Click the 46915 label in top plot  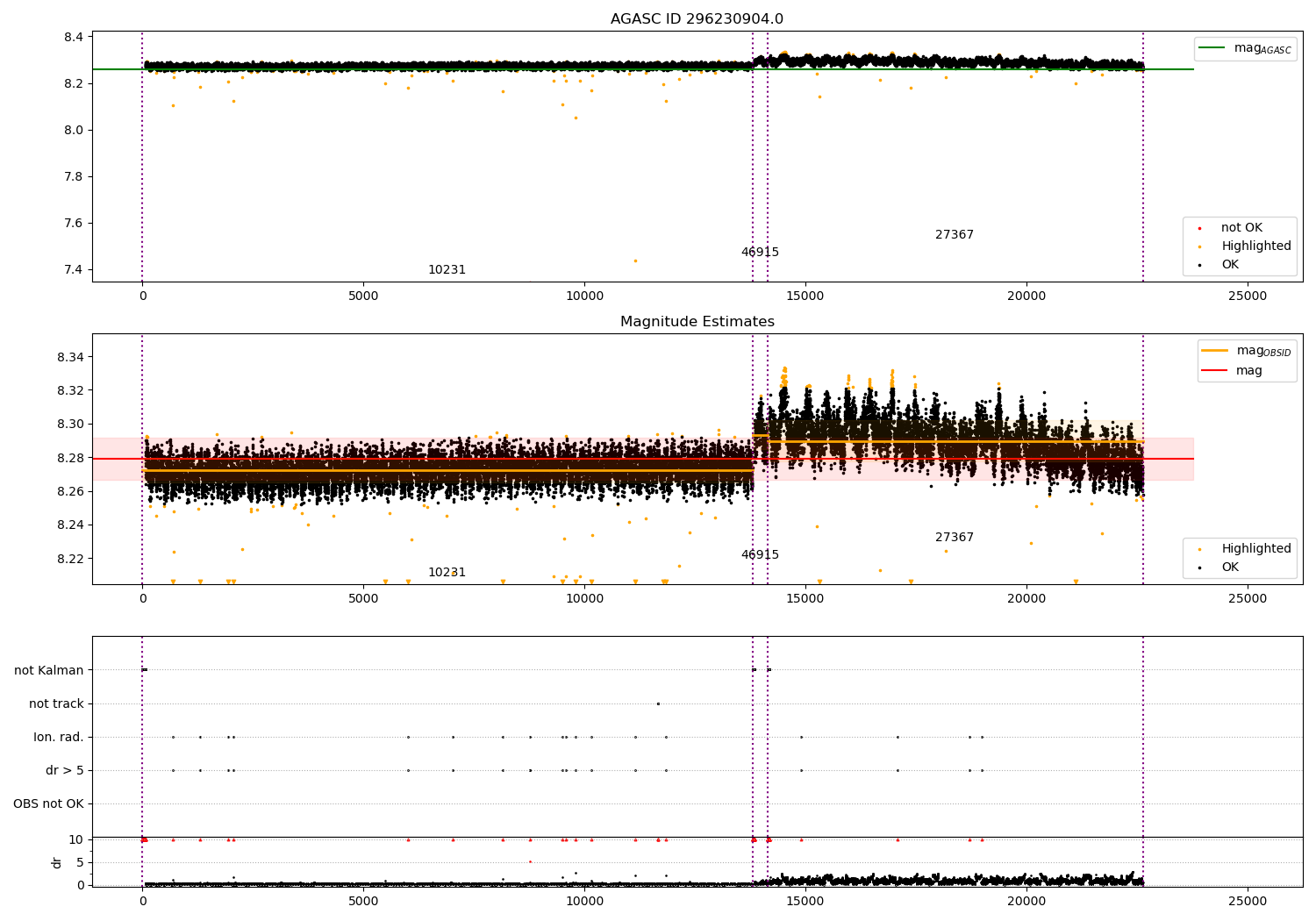click(760, 253)
